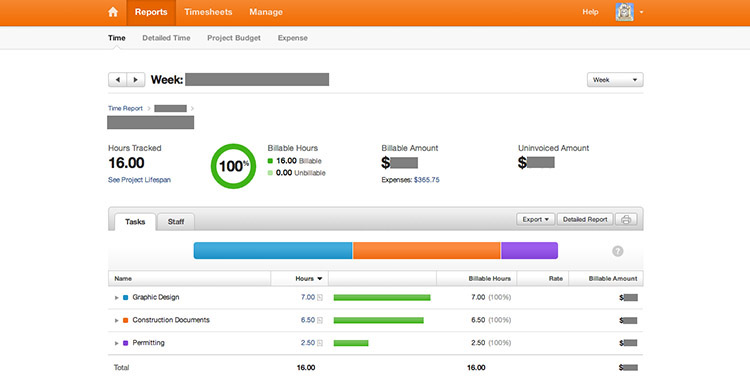Click the Detailed Report button
750x388 pixels.
pos(585,220)
